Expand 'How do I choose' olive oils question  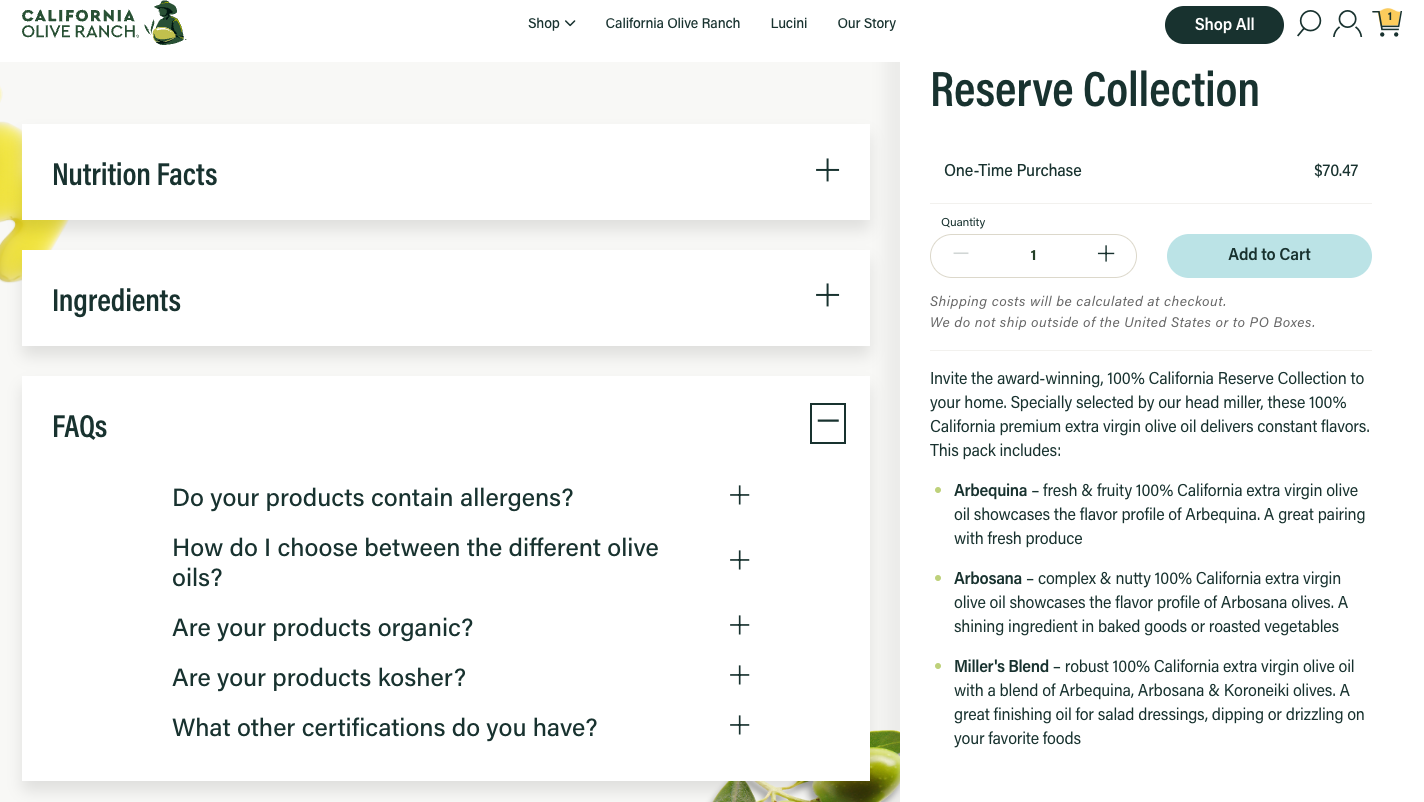[739, 560]
